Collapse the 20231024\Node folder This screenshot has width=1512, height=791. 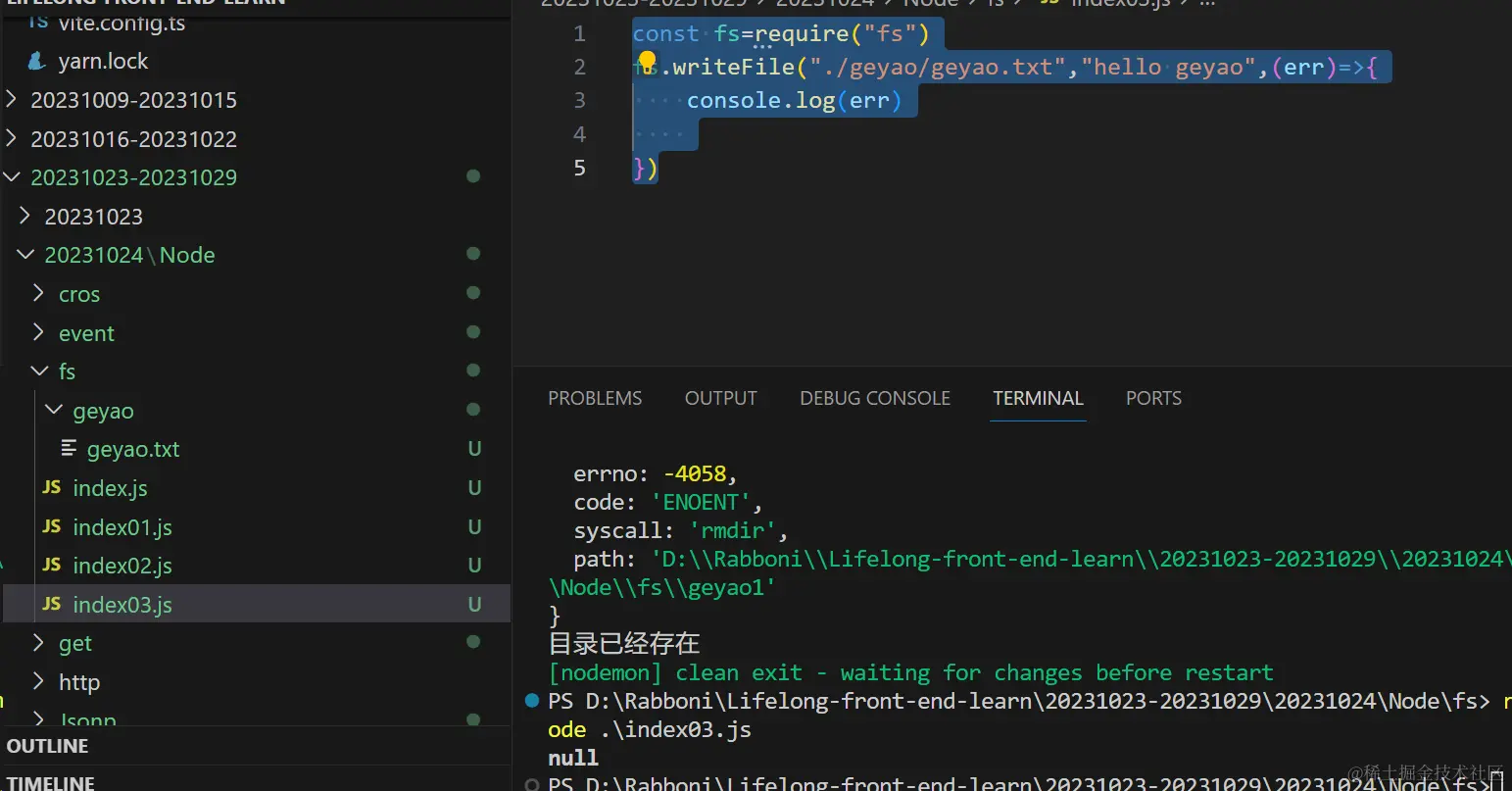click(25, 254)
